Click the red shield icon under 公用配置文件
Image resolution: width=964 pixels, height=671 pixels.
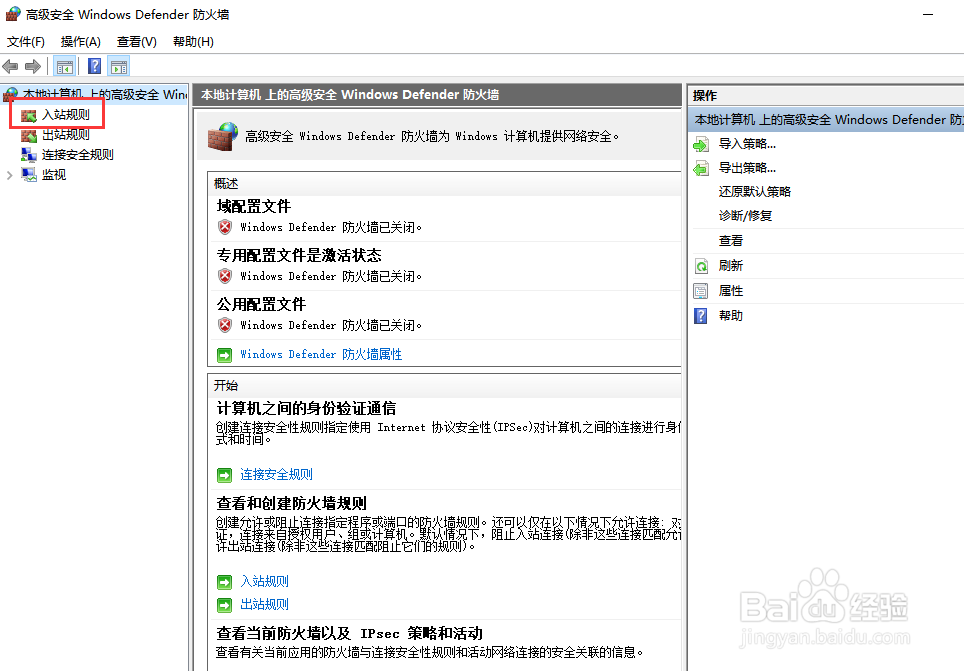[x=225, y=325]
